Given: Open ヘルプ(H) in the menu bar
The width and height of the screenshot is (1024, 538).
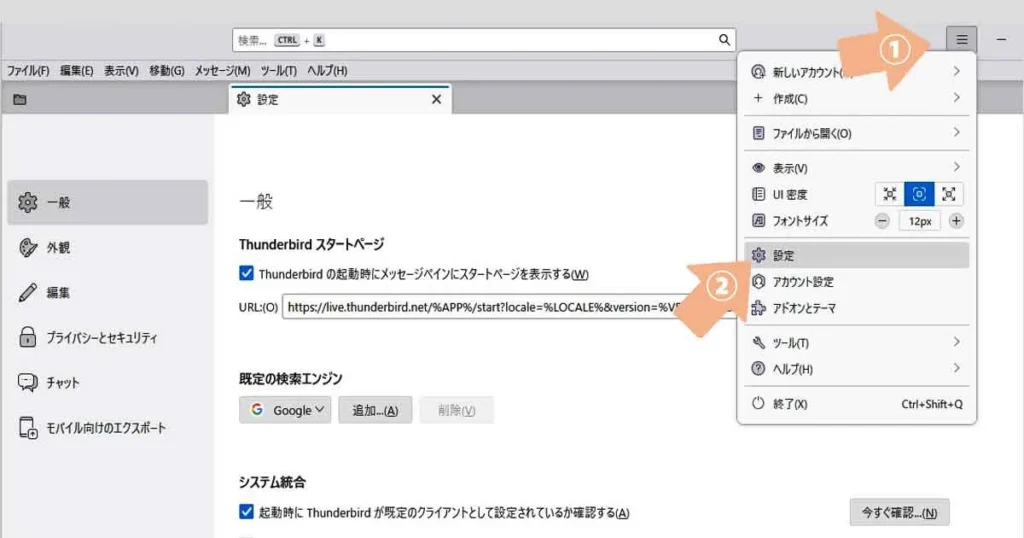Looking at the screenshot, I should [x=327, y=71].
